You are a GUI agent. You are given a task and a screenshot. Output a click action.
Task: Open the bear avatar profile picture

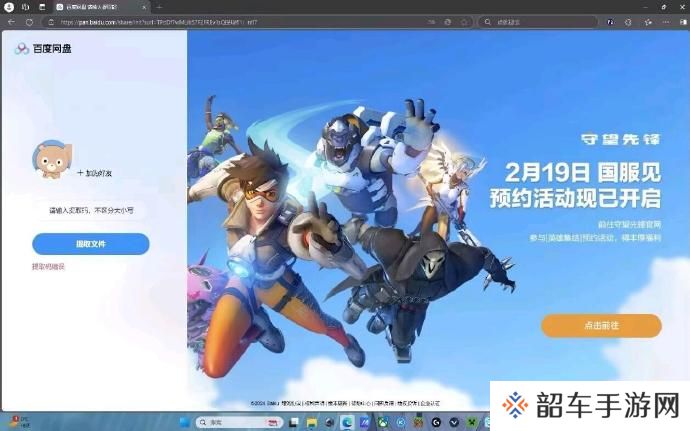(50, 159)
